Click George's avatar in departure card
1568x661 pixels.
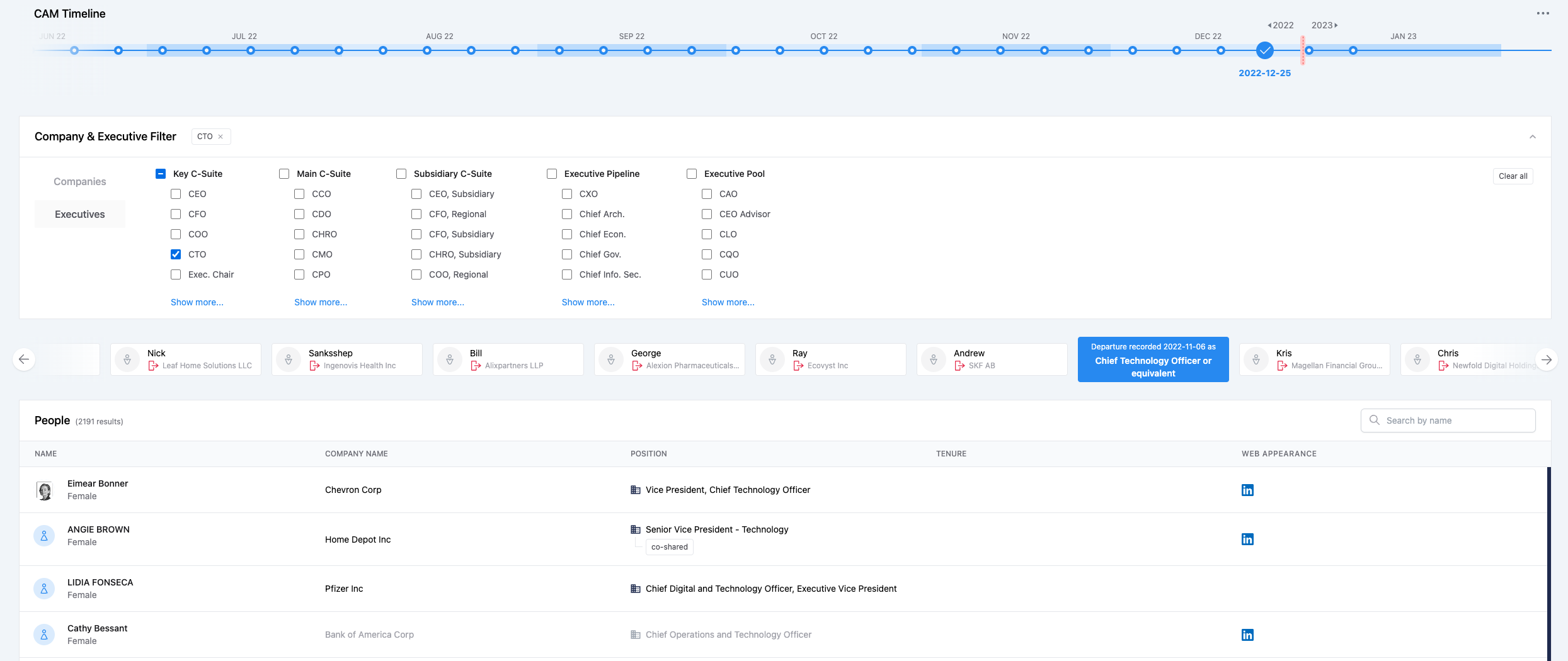coord(611,359)
